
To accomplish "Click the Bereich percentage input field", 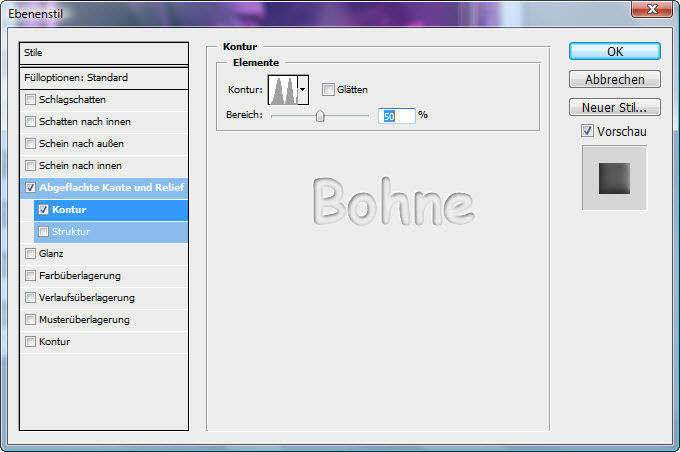I will coord(396,116).
